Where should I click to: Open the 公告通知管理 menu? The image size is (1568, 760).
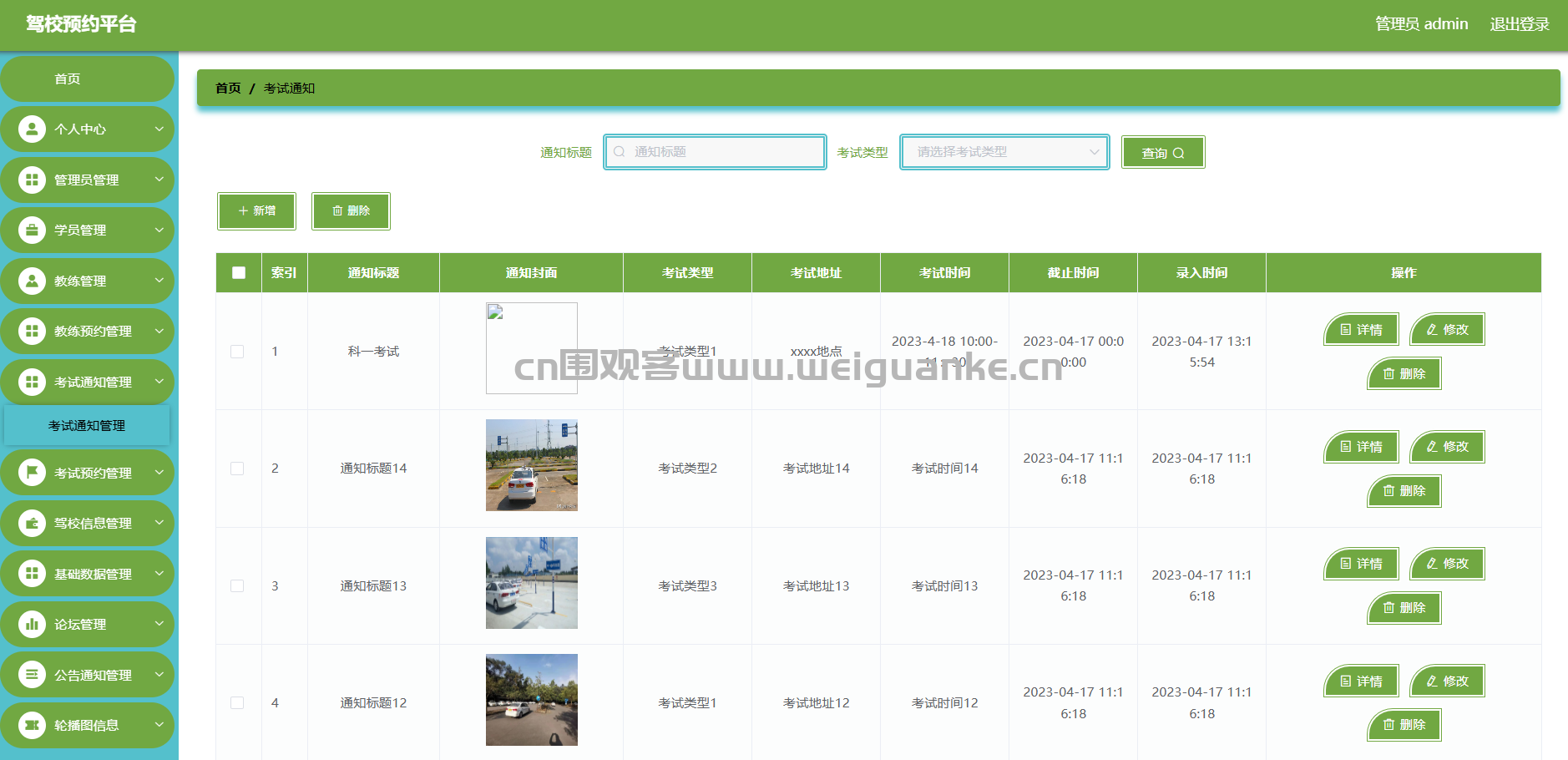pos(87,675)
